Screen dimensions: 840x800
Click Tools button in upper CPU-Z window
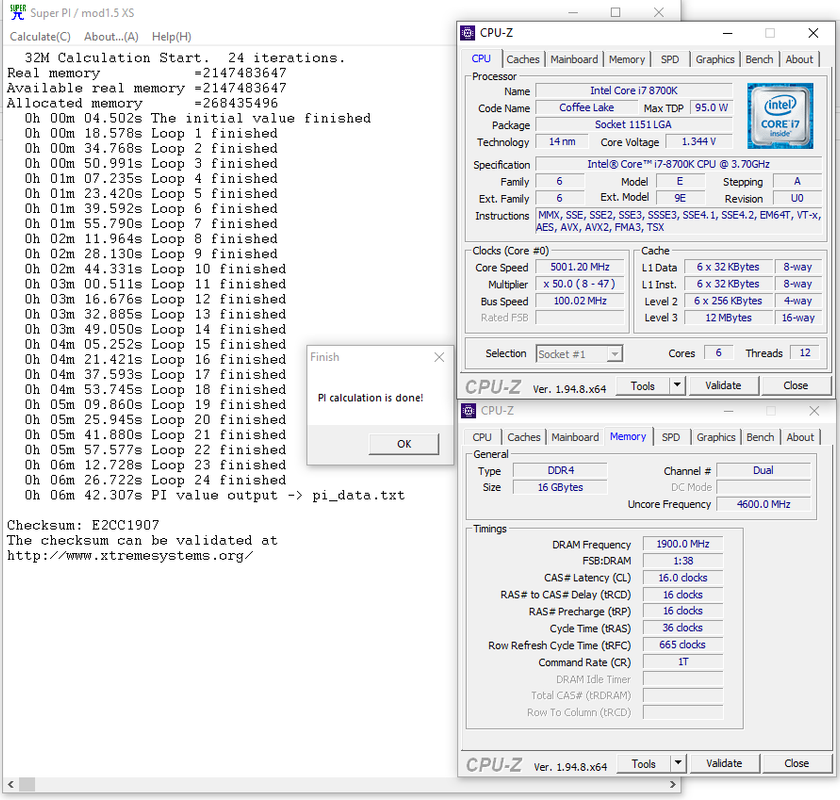643,386
